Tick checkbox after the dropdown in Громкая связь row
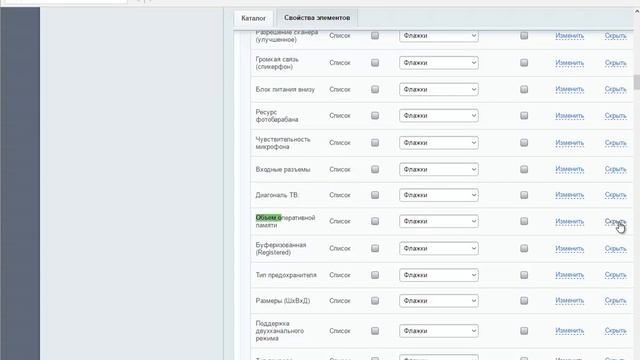 click(x=524, y=63)
